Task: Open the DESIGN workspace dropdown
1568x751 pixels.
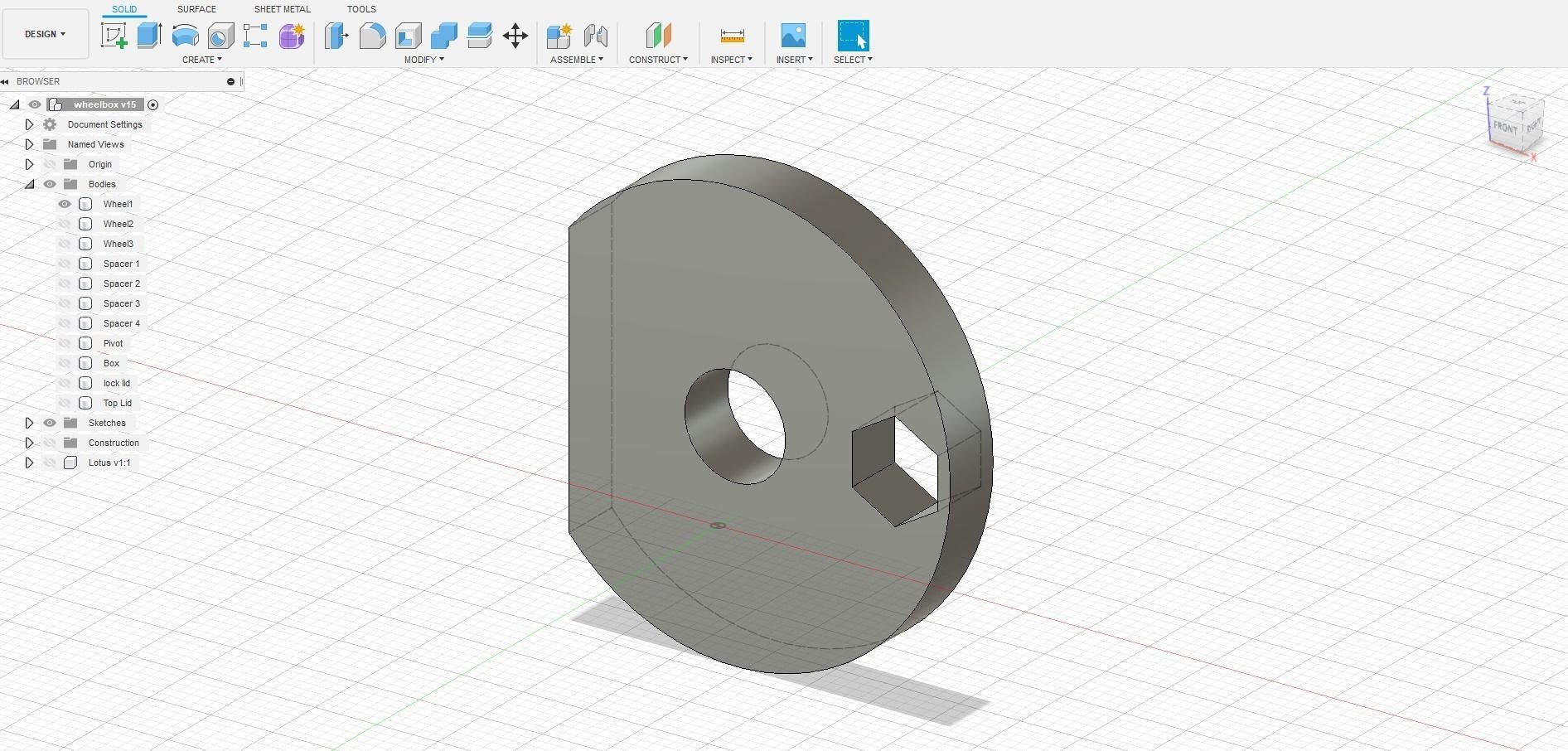Action: (x=46, y=34)
